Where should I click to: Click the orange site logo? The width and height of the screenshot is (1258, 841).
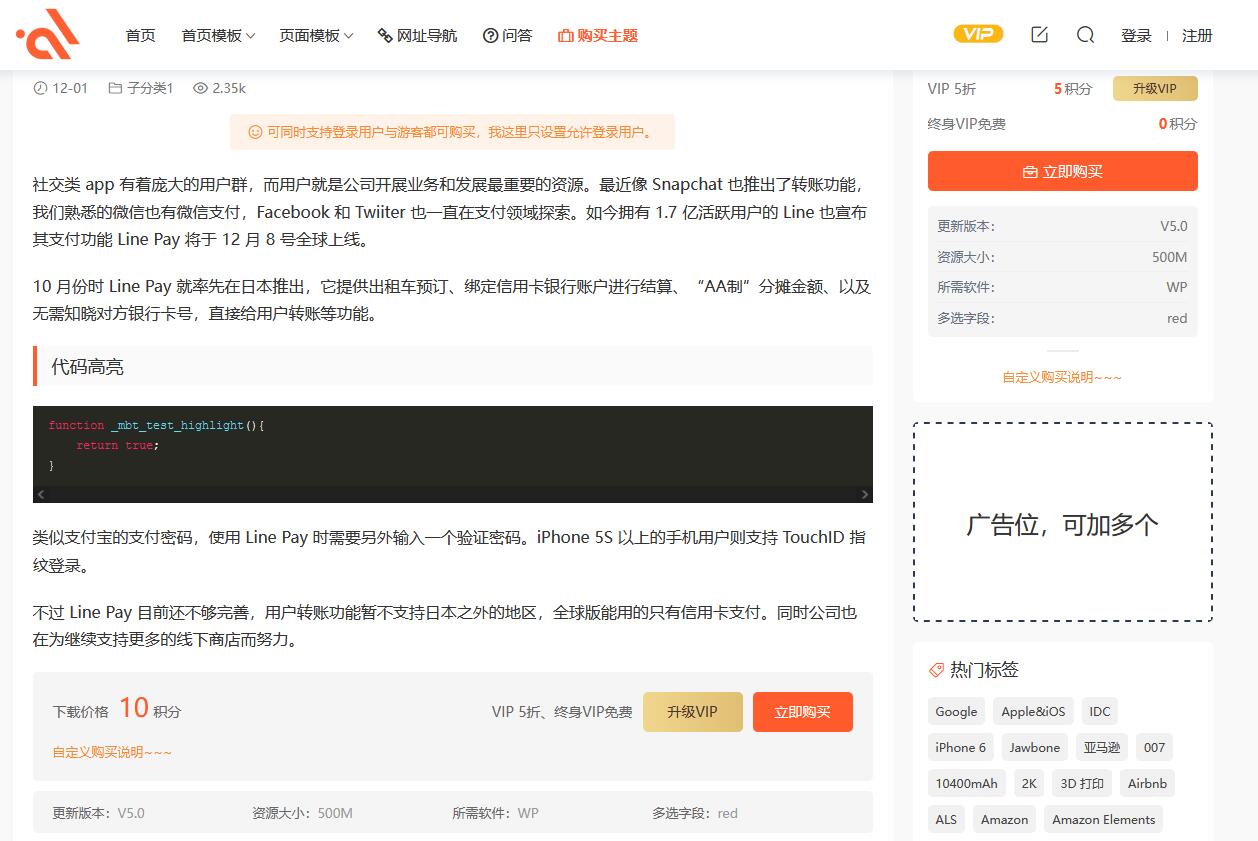[x=48, y=35]
